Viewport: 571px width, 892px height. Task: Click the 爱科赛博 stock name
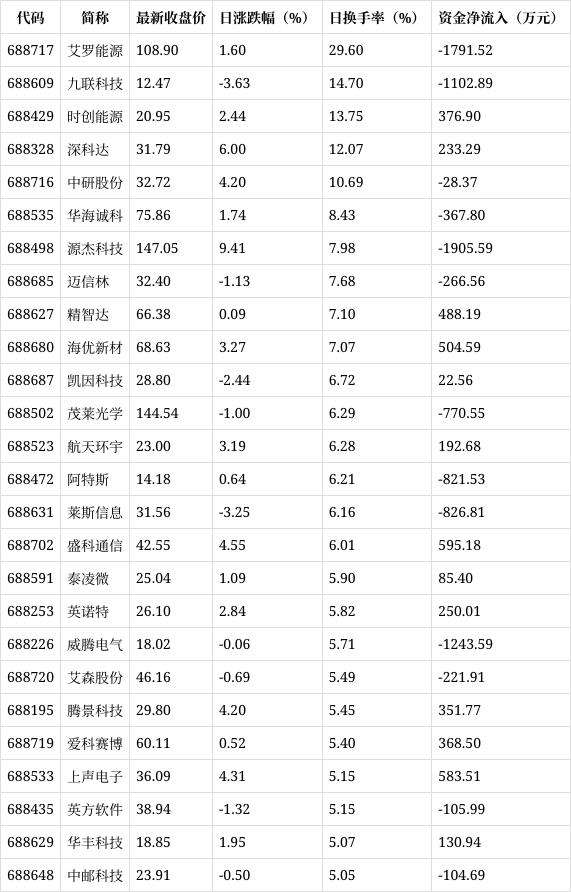[95, 743]
